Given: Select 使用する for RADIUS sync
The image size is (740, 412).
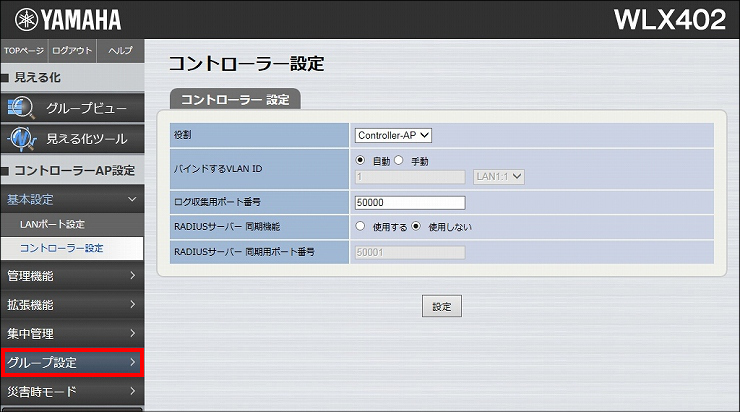Looking at the screenshot, I should coord(360,226).
